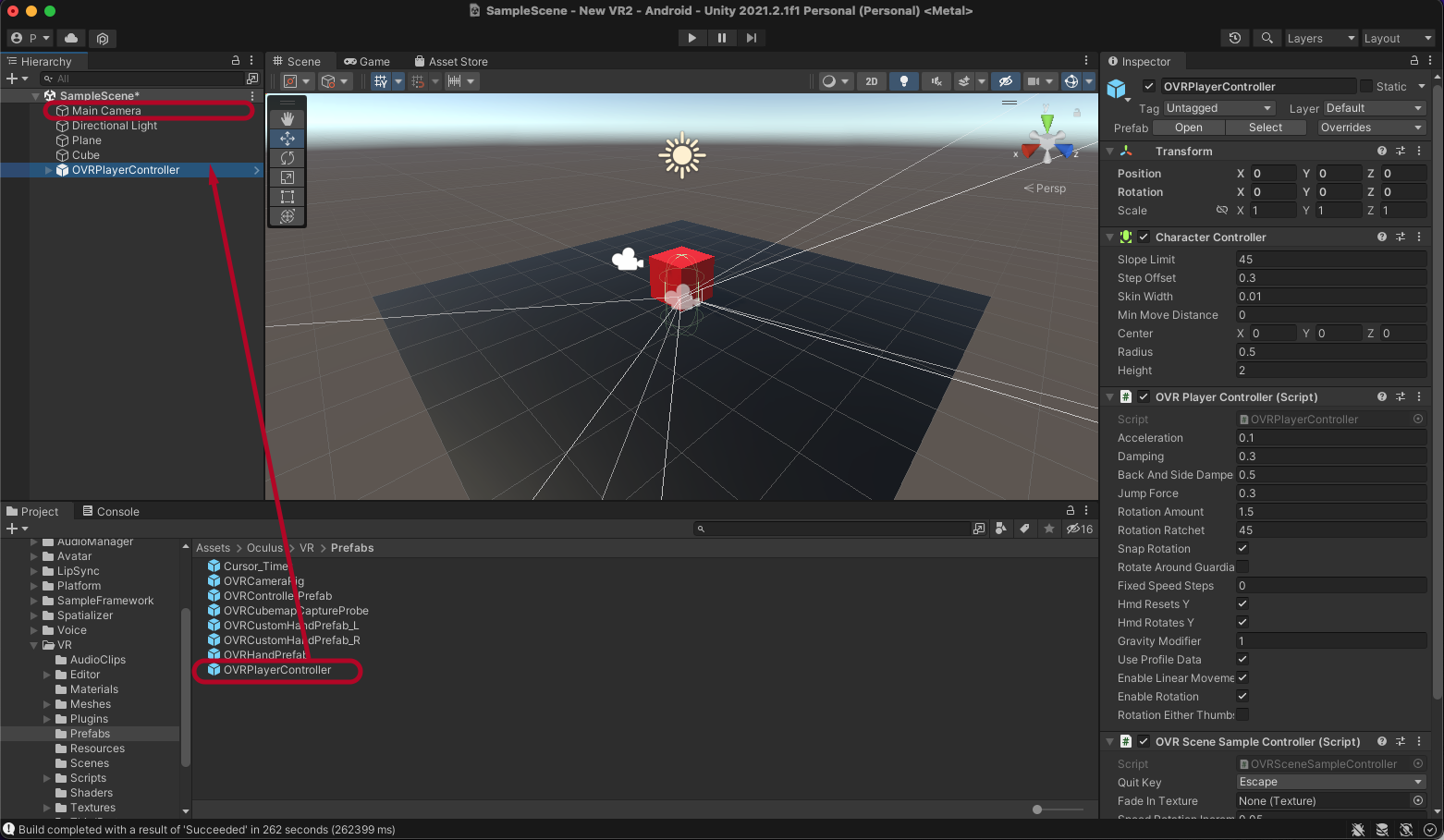The height and width of the screenshot is (840, 1444).
Task: Switch to the Game tab
Action: coord(367,61)
